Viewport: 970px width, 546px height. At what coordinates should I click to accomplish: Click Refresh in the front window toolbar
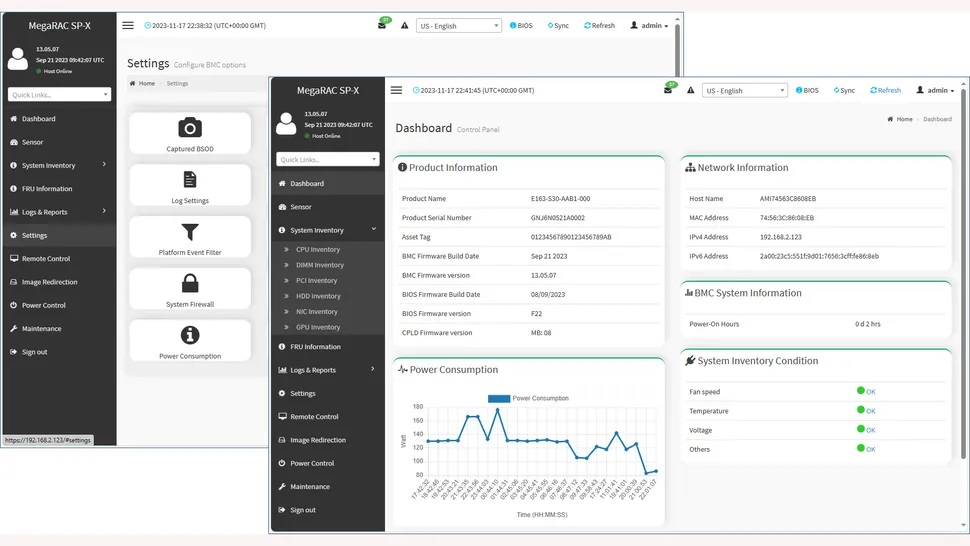pyautogui.click(x=886, y=90)
